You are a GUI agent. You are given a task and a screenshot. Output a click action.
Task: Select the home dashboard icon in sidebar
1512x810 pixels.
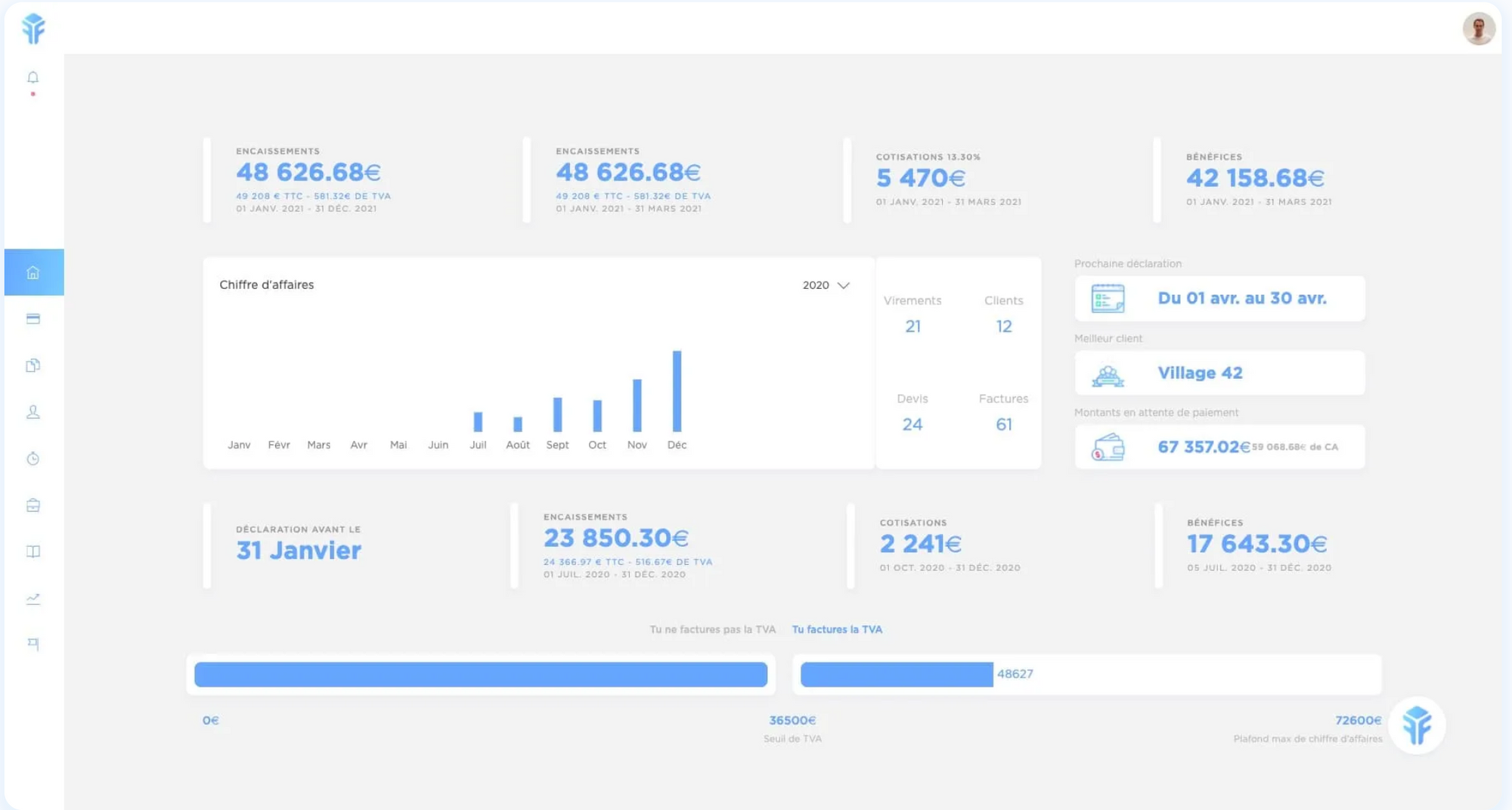point(33,272)
